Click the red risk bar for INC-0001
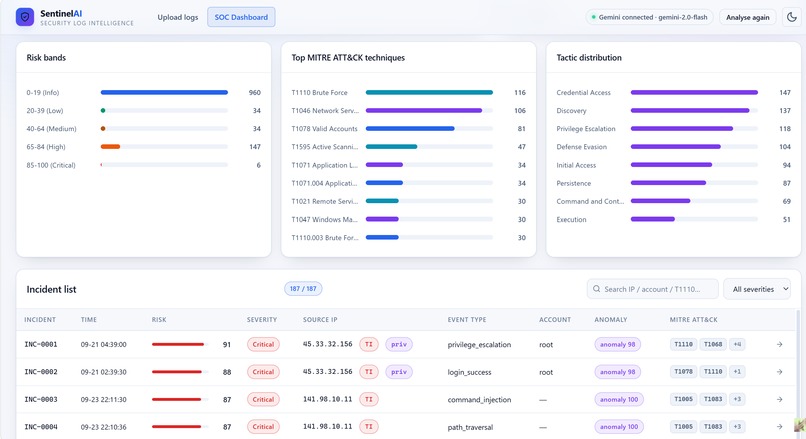 tap(178, 344)
